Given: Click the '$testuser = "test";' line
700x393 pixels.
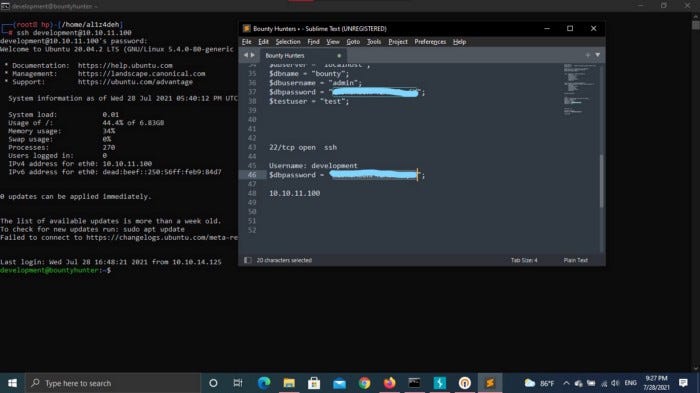Looking at the screenshot, I should [309, 101].
